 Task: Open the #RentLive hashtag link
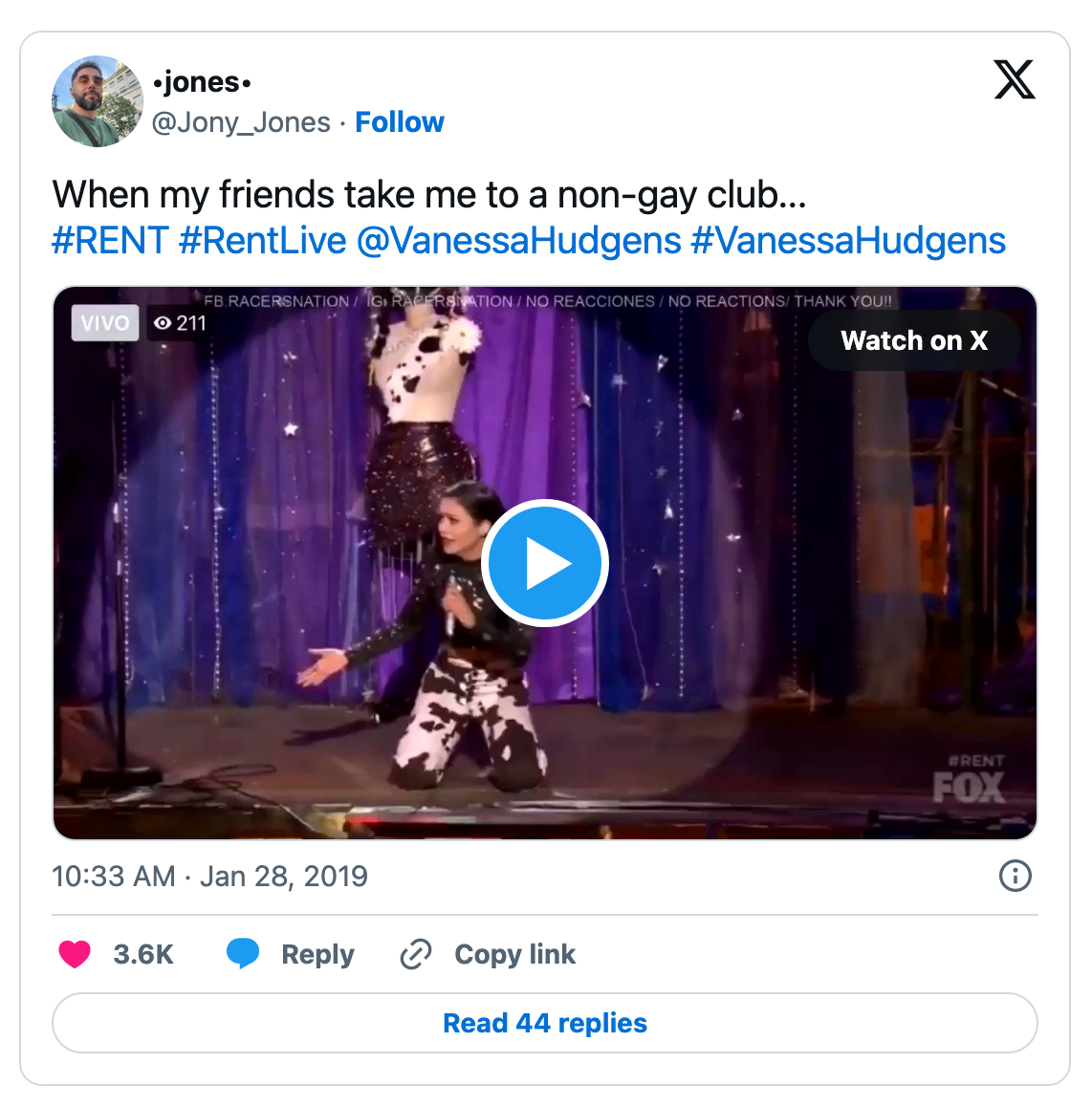point(262,241)
